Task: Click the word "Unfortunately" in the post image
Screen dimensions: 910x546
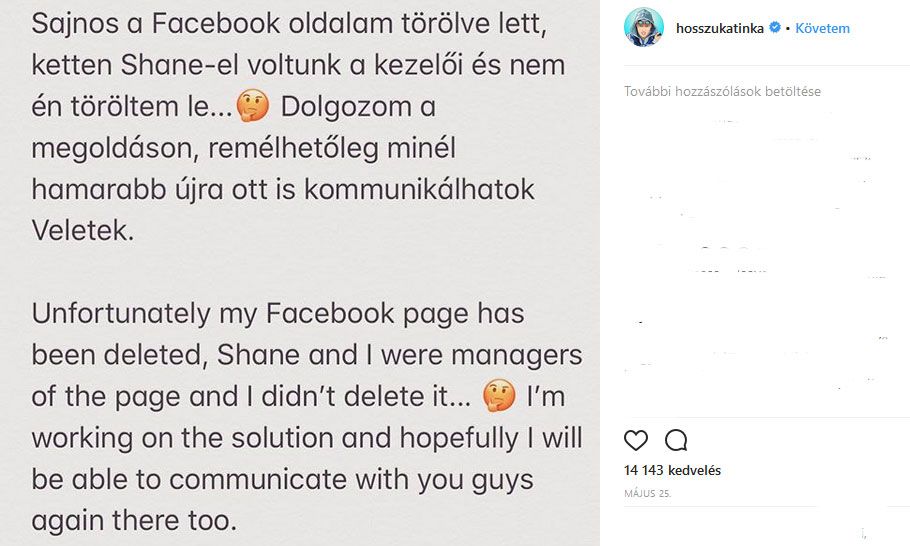Action: (x=121, y=314)
